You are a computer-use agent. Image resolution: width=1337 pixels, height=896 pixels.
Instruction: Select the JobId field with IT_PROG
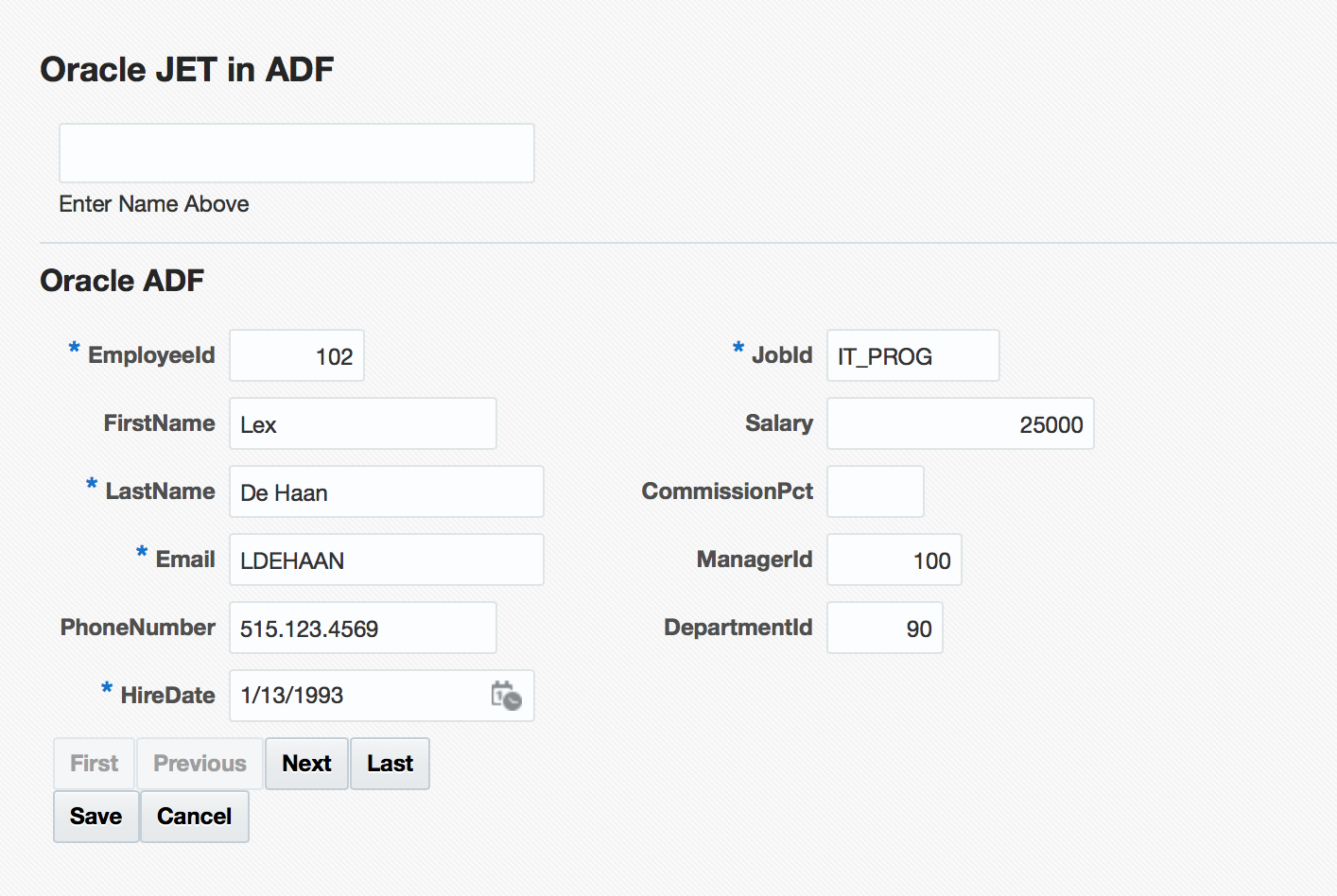tap(912, 356)
